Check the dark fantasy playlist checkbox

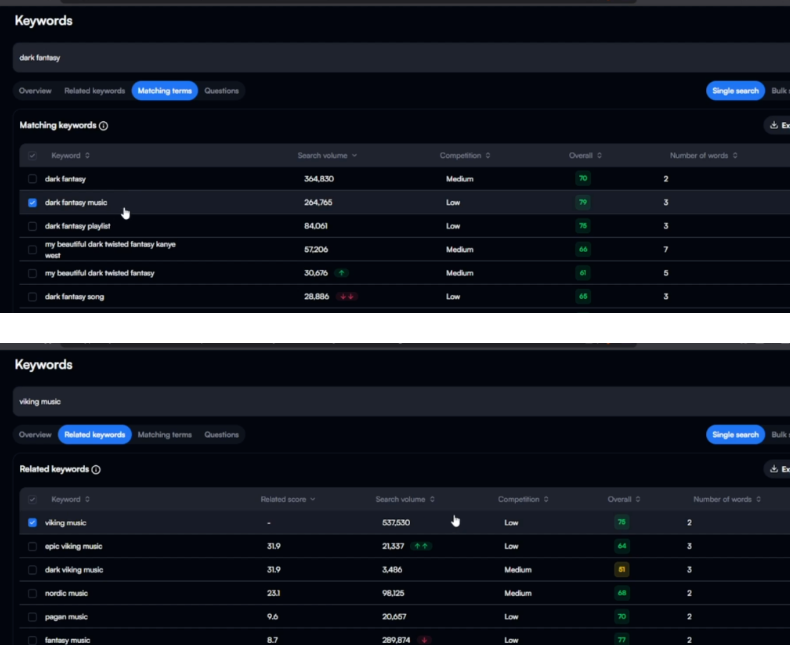[33, 227]
